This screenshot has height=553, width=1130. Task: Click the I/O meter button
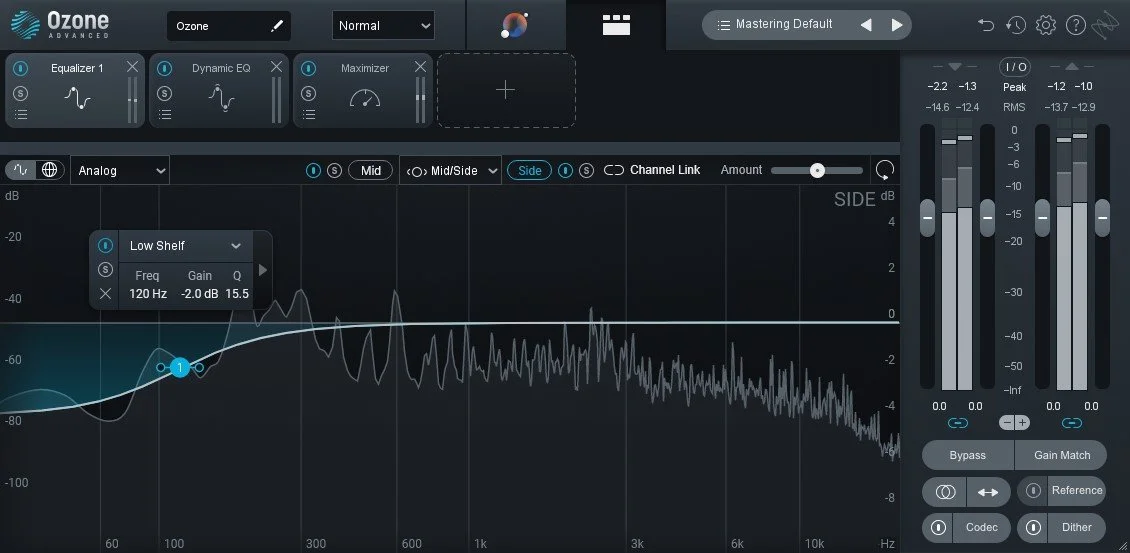tap(1015, 67)
